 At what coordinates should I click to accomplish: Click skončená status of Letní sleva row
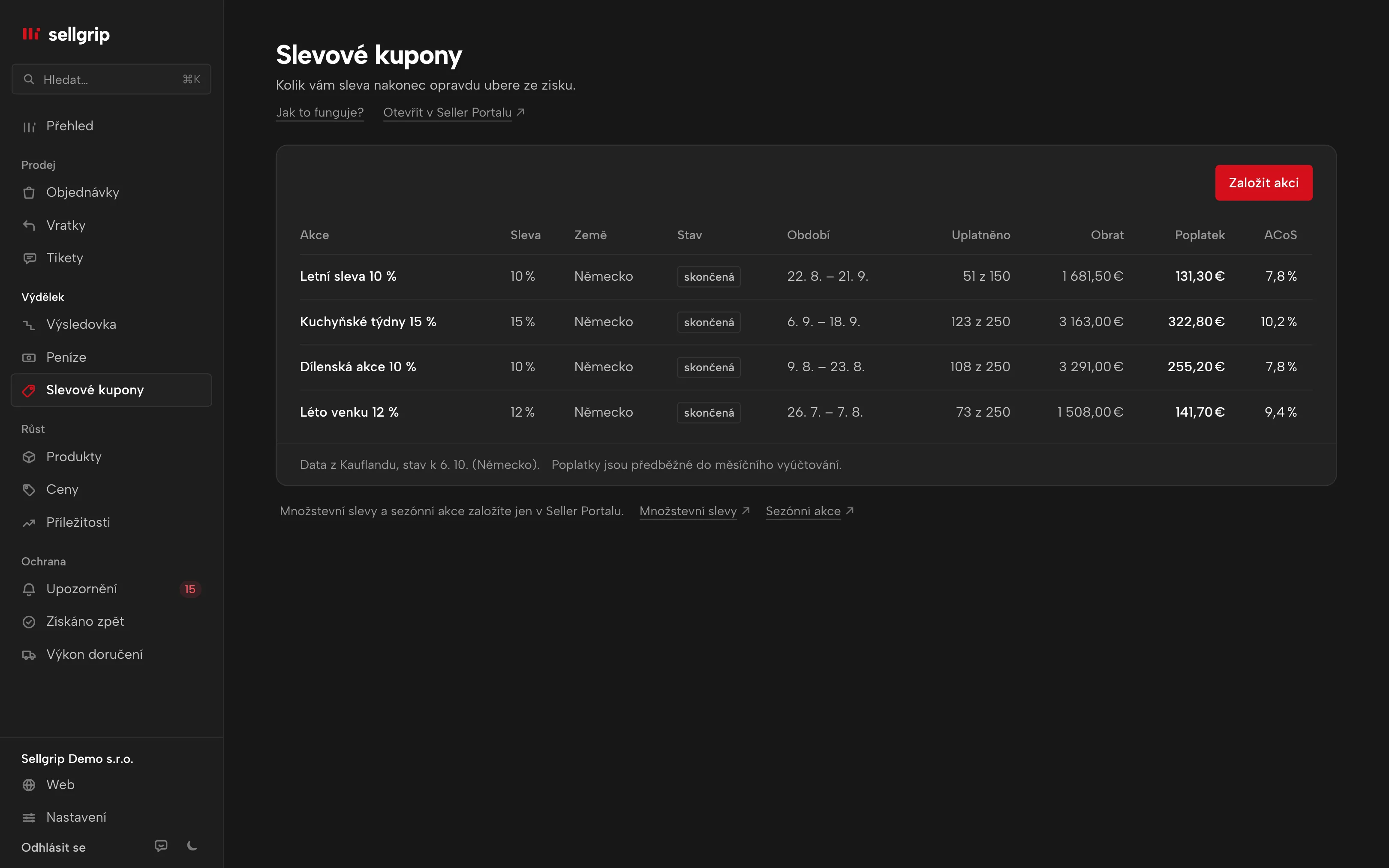tap(709, 277)
